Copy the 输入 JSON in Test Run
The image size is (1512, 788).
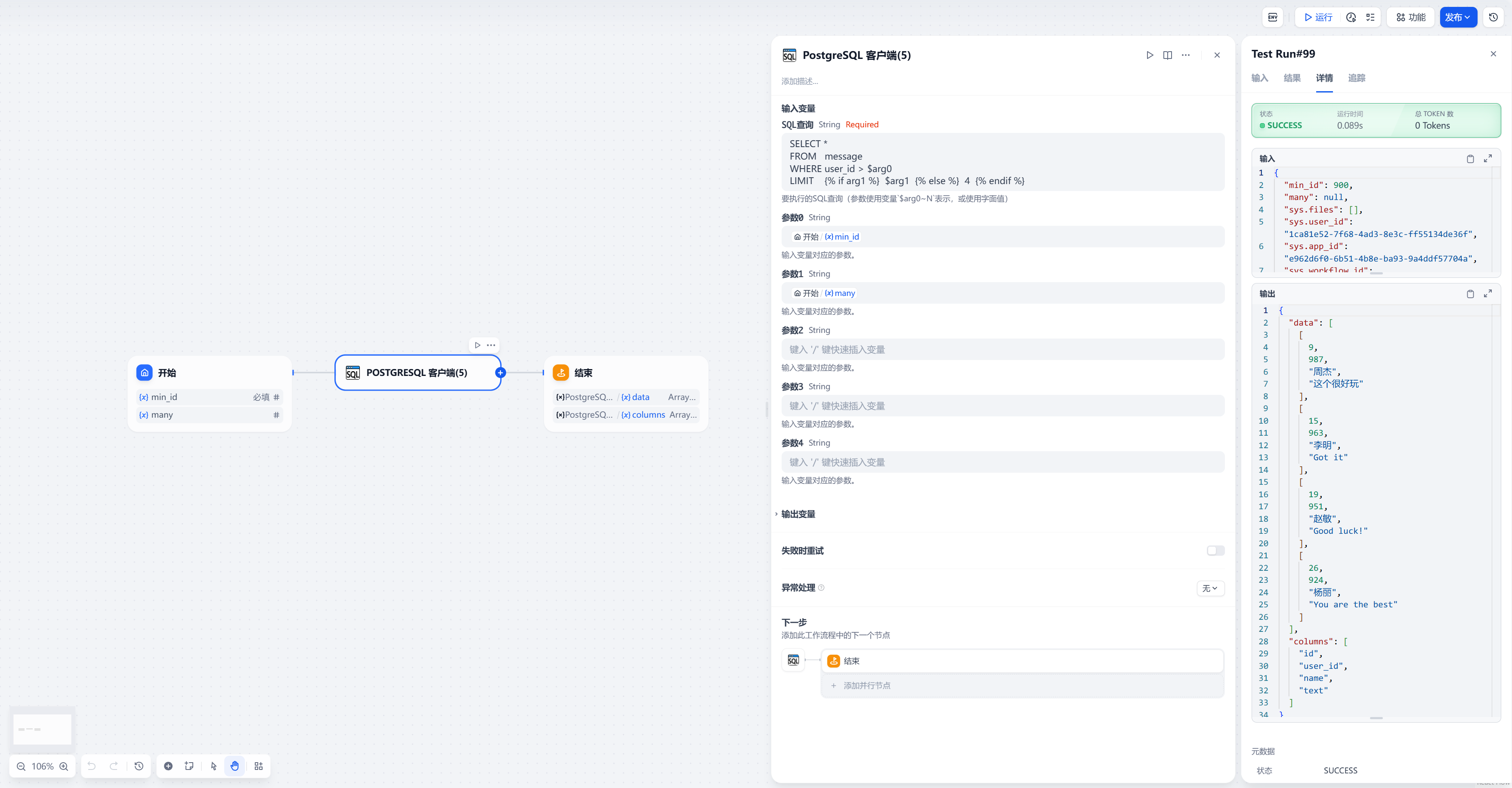[x=1470, y=159]
